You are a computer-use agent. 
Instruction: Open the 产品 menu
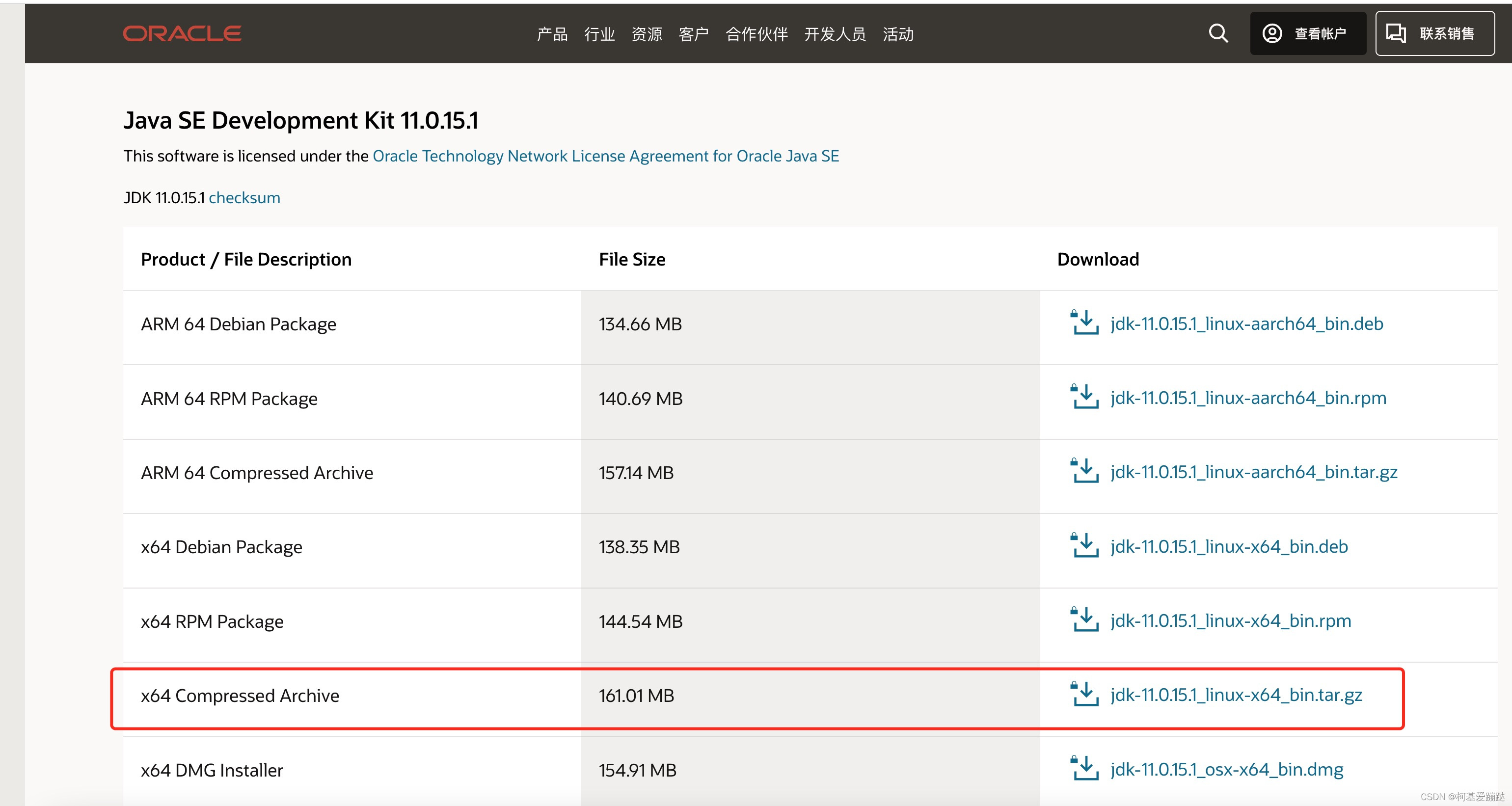552,34
